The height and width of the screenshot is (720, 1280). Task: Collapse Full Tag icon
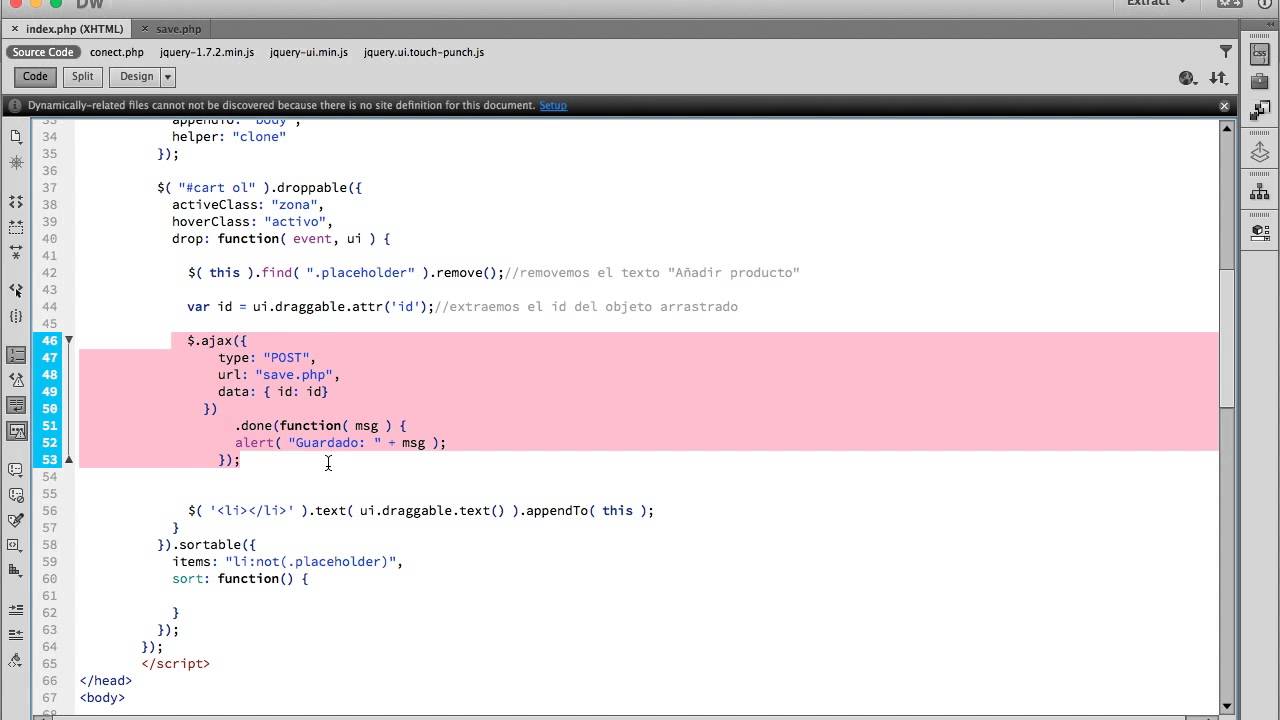[x=16, y=202]
